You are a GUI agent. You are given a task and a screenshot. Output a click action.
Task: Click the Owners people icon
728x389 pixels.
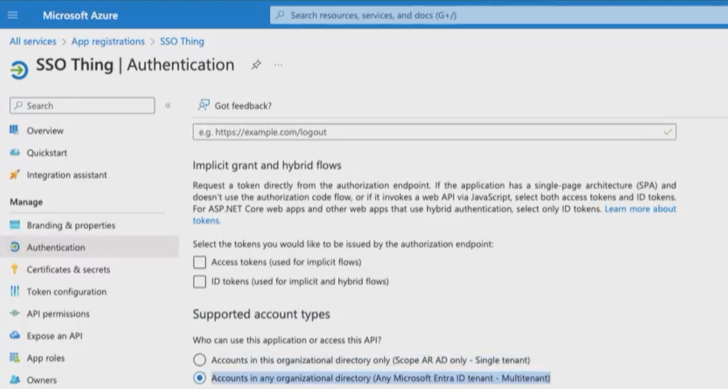[15, 380]
